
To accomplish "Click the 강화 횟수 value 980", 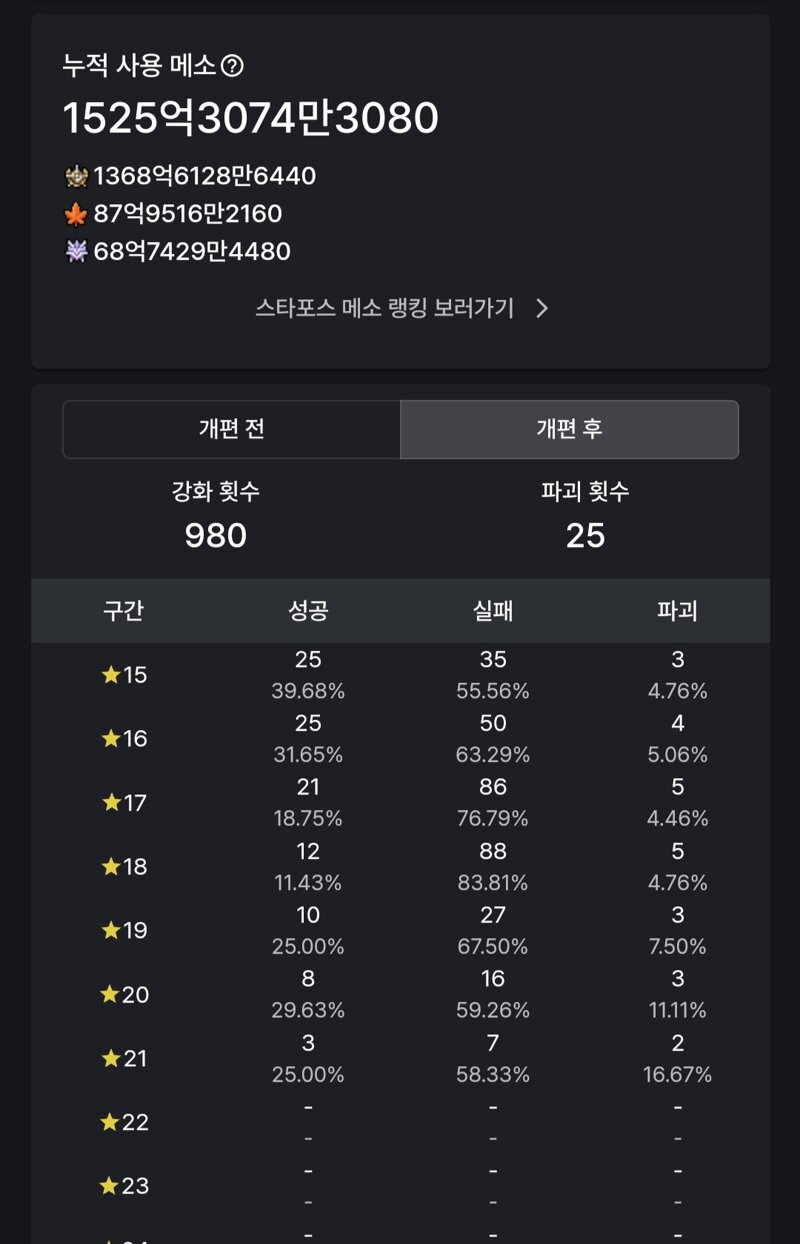I will coord(216,536).
